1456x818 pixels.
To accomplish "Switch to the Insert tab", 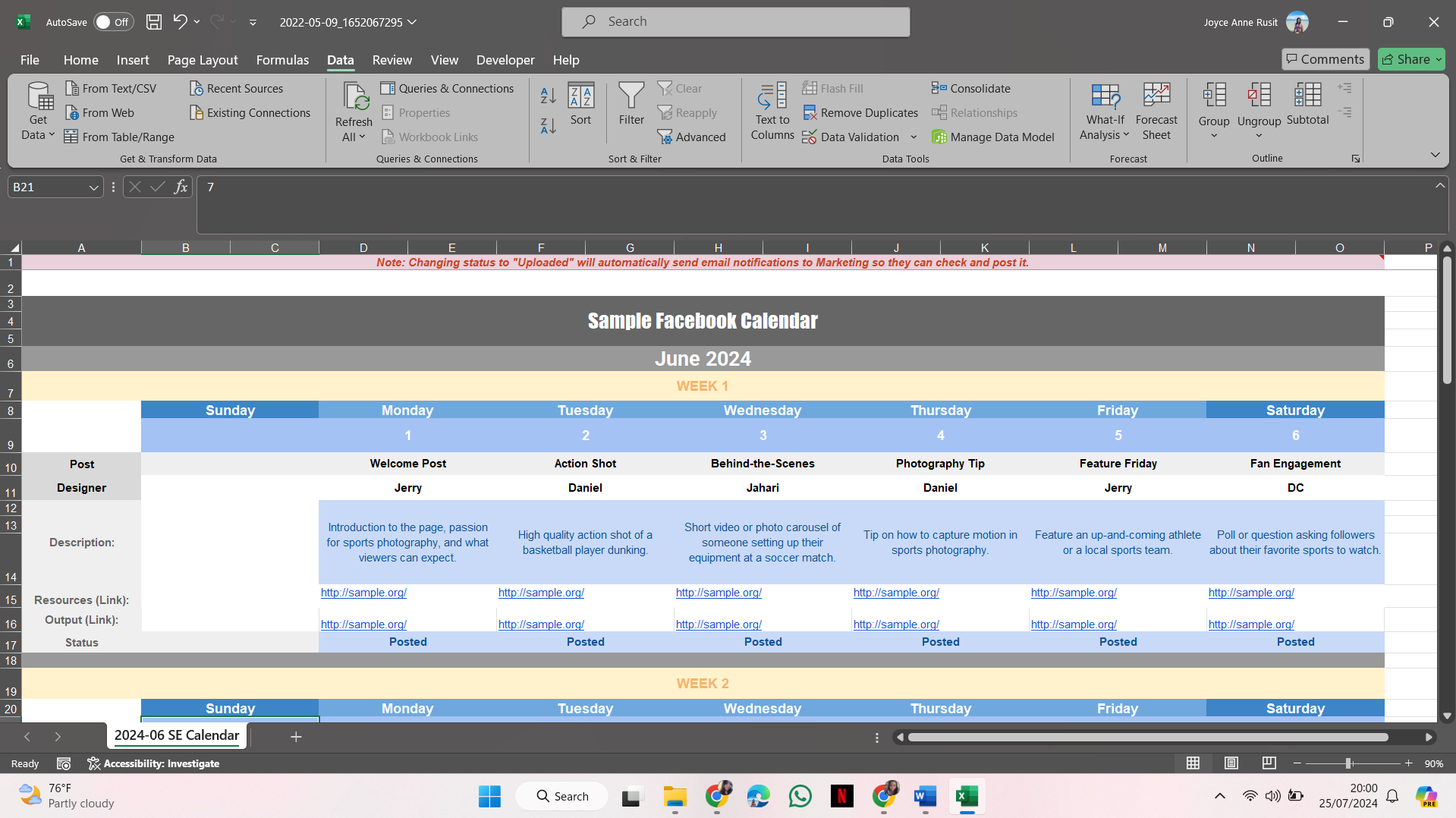I will pyautogui.click(x=133, y=60).
